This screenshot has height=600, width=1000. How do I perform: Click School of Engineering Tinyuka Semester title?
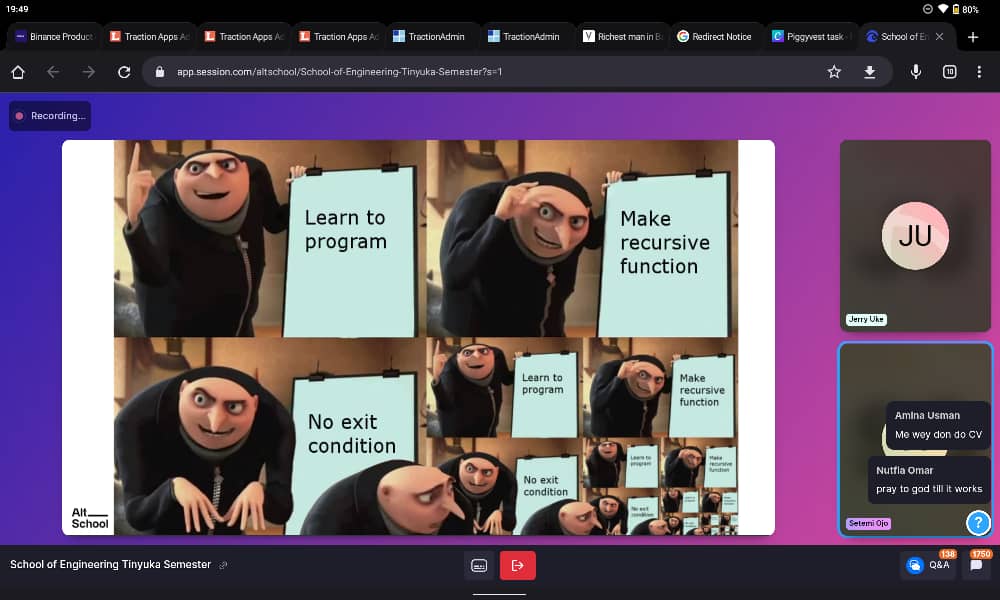point(110,564)
